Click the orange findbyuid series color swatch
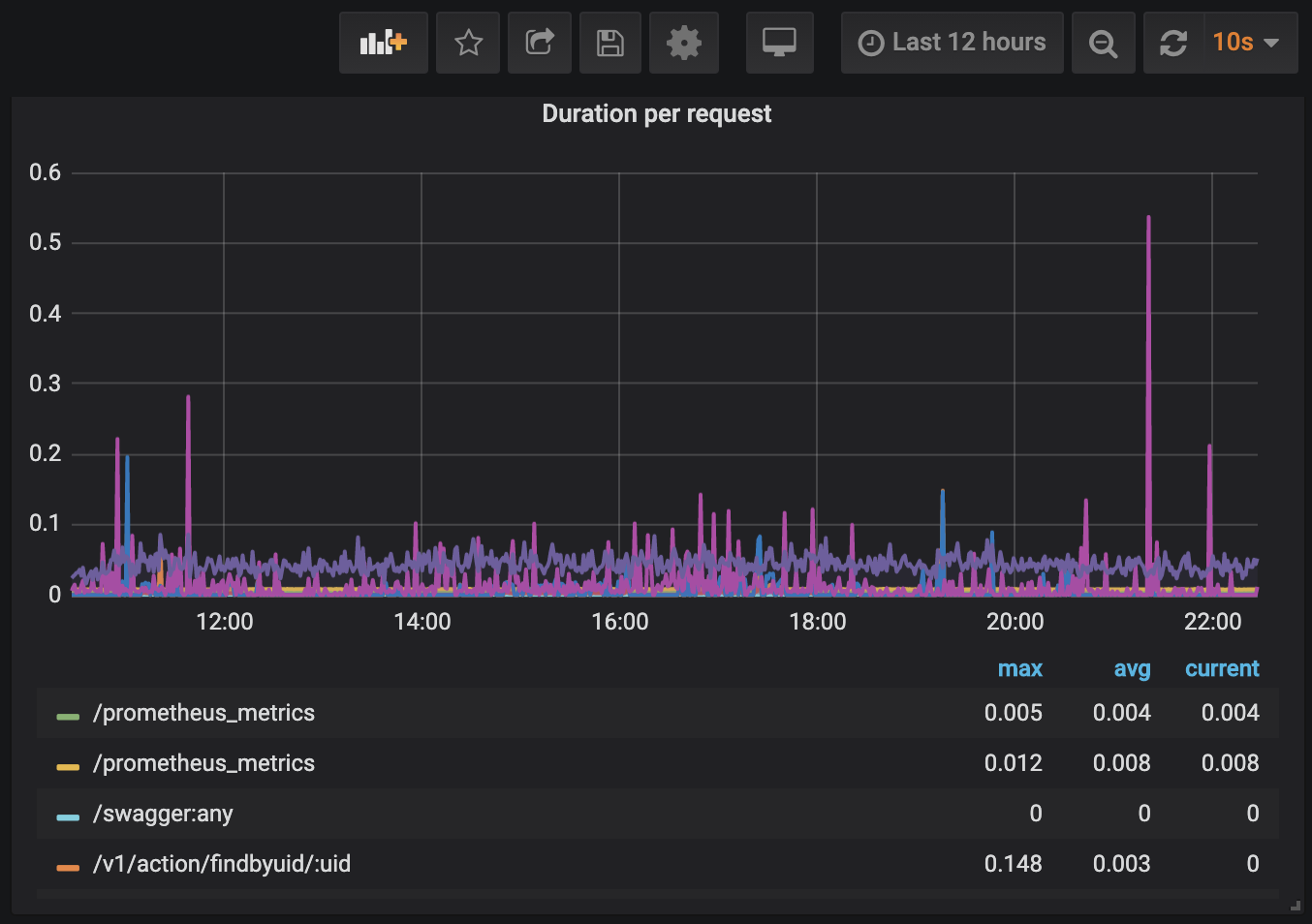This screenshot has width=1312, height=924. click(x=68, y=868)
